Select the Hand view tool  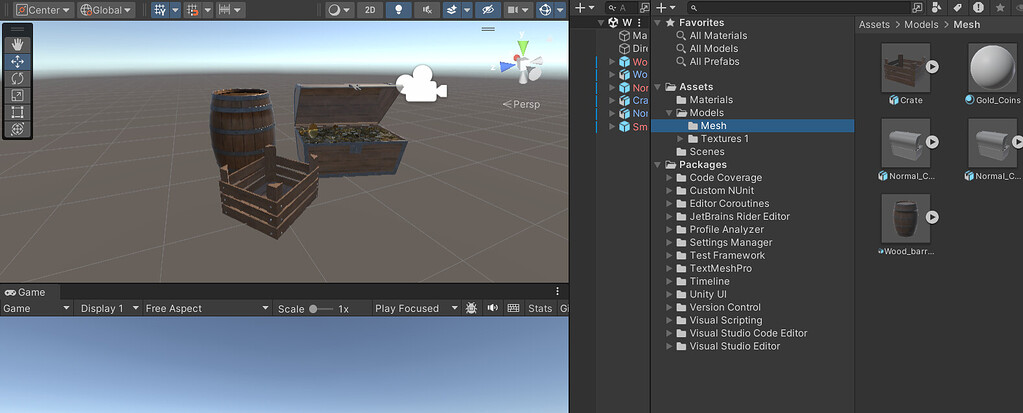tap(18, 44)
